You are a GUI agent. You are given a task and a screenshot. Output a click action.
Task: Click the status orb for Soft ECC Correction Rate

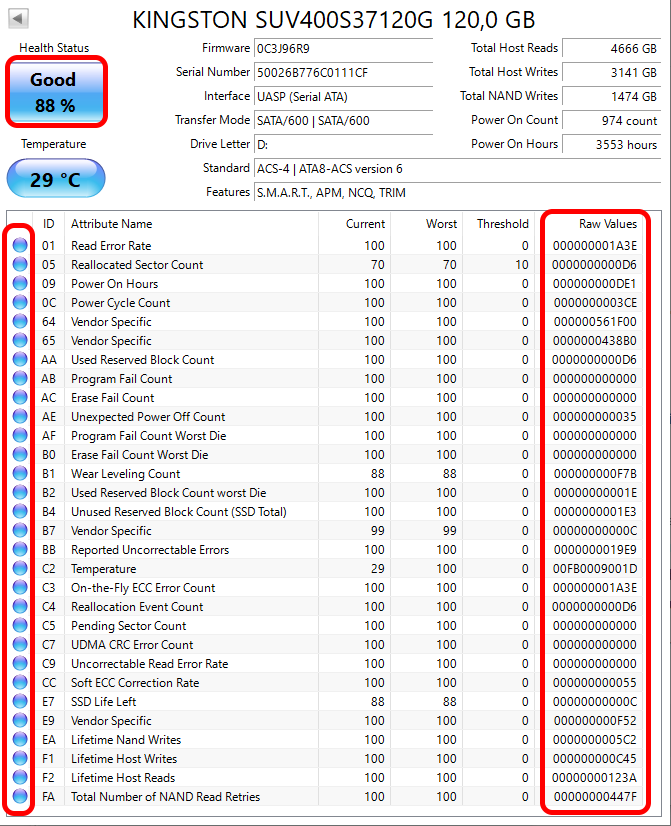(x=20, y=682)
